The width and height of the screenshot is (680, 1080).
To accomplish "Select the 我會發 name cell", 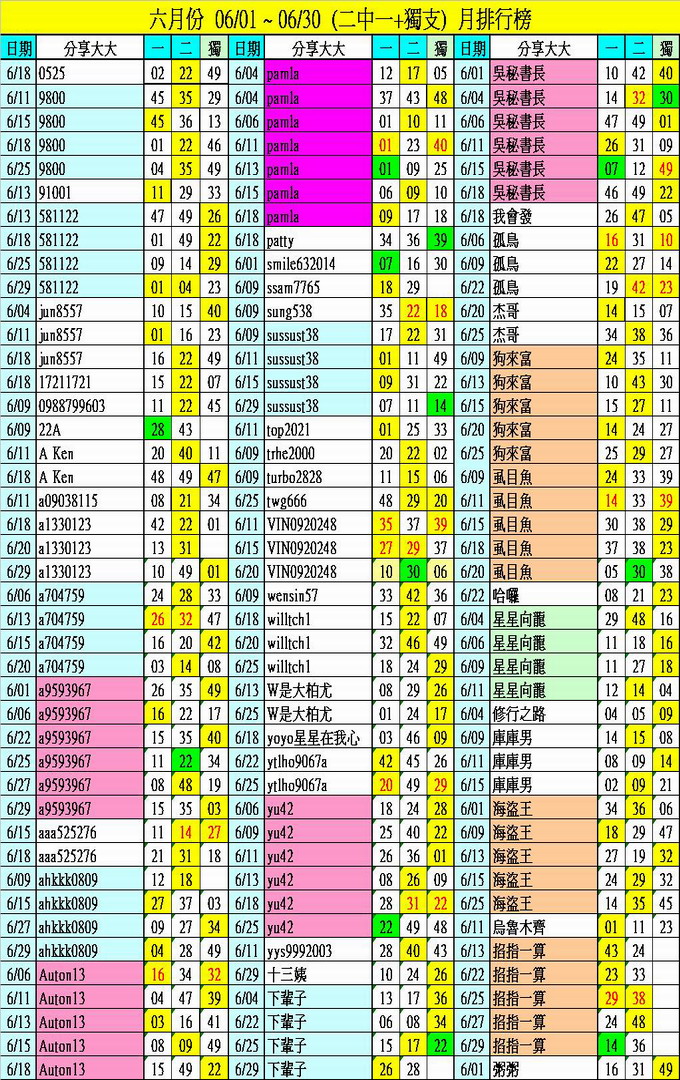I will pos(544,216).
